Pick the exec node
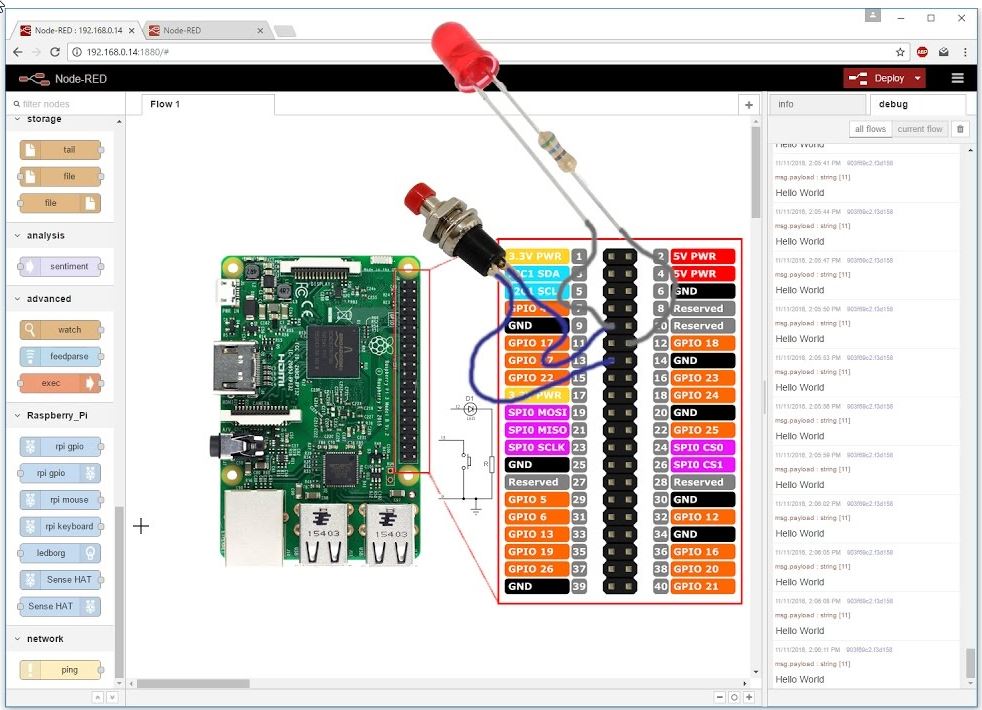 pyautogui.click(x=60, y=383)
